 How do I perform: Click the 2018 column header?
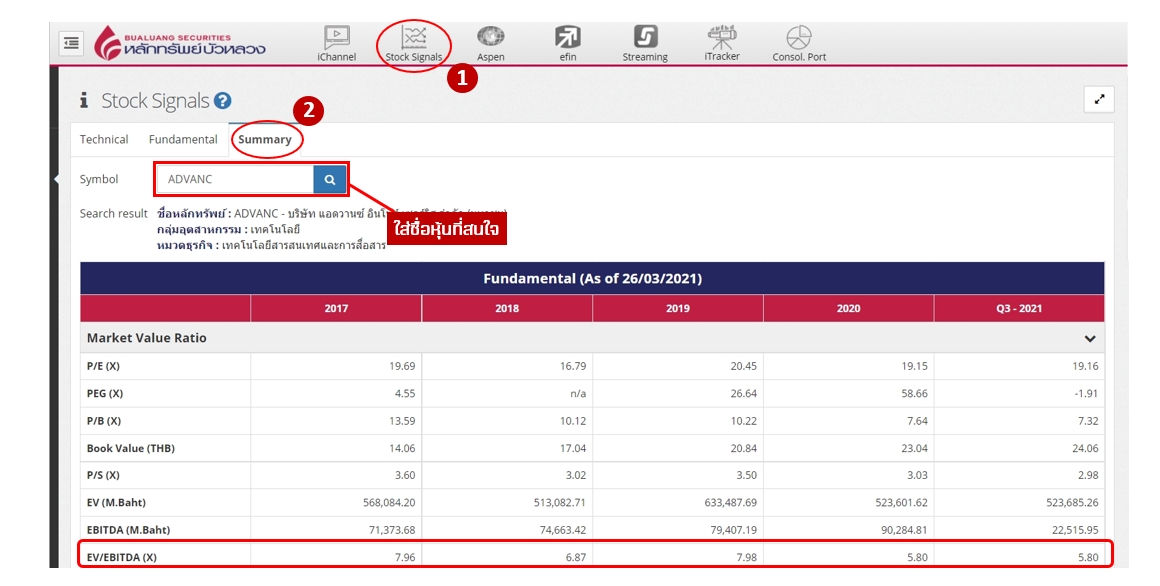(x=507, y=309)
